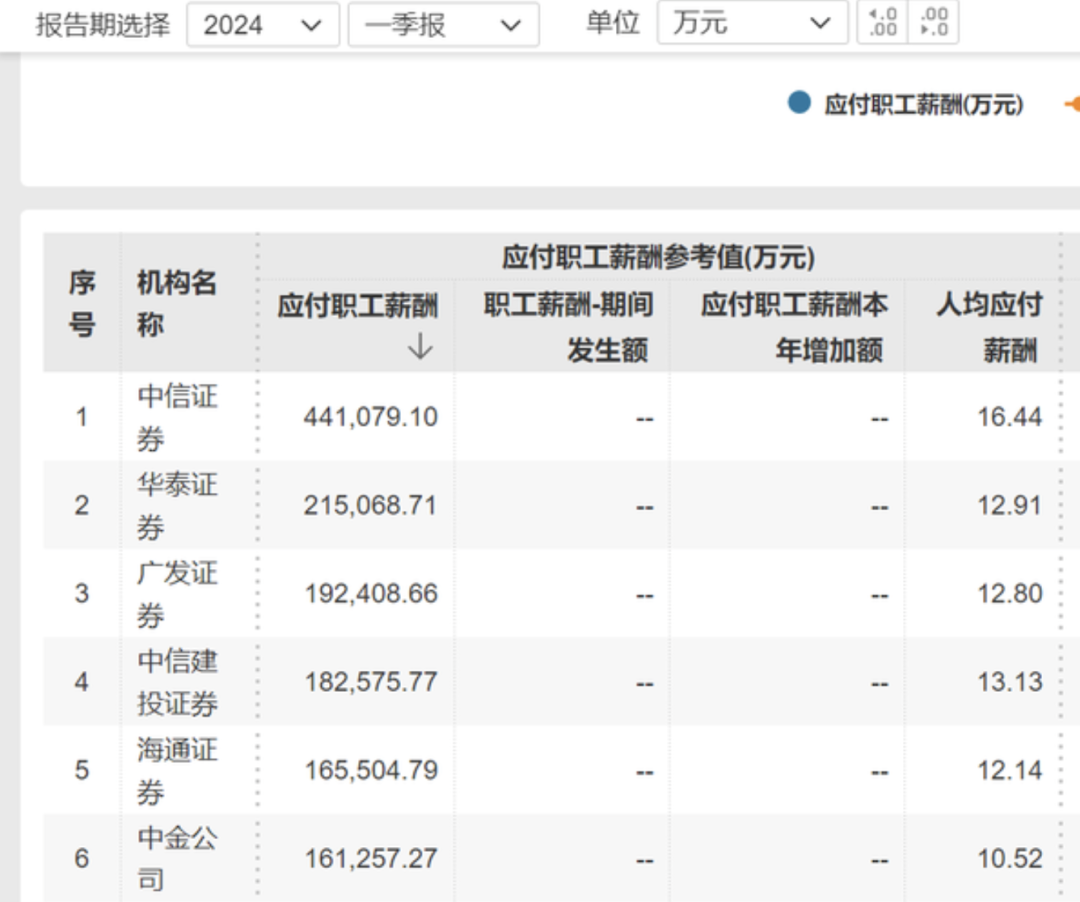Click the 应付职工薪酬参考值(万元) group header
This screenshot has width=1080, height=902.
coord(658,257)
